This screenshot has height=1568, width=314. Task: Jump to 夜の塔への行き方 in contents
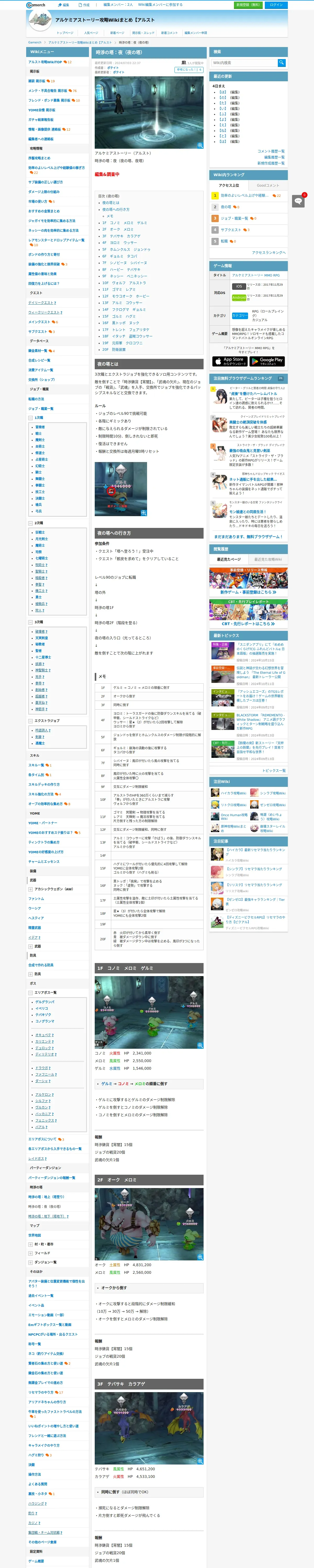[x=116, y=209]
